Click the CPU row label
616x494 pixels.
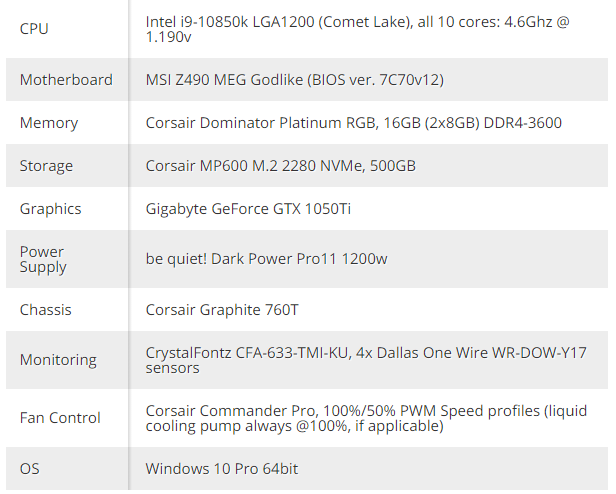click(34, 29)
